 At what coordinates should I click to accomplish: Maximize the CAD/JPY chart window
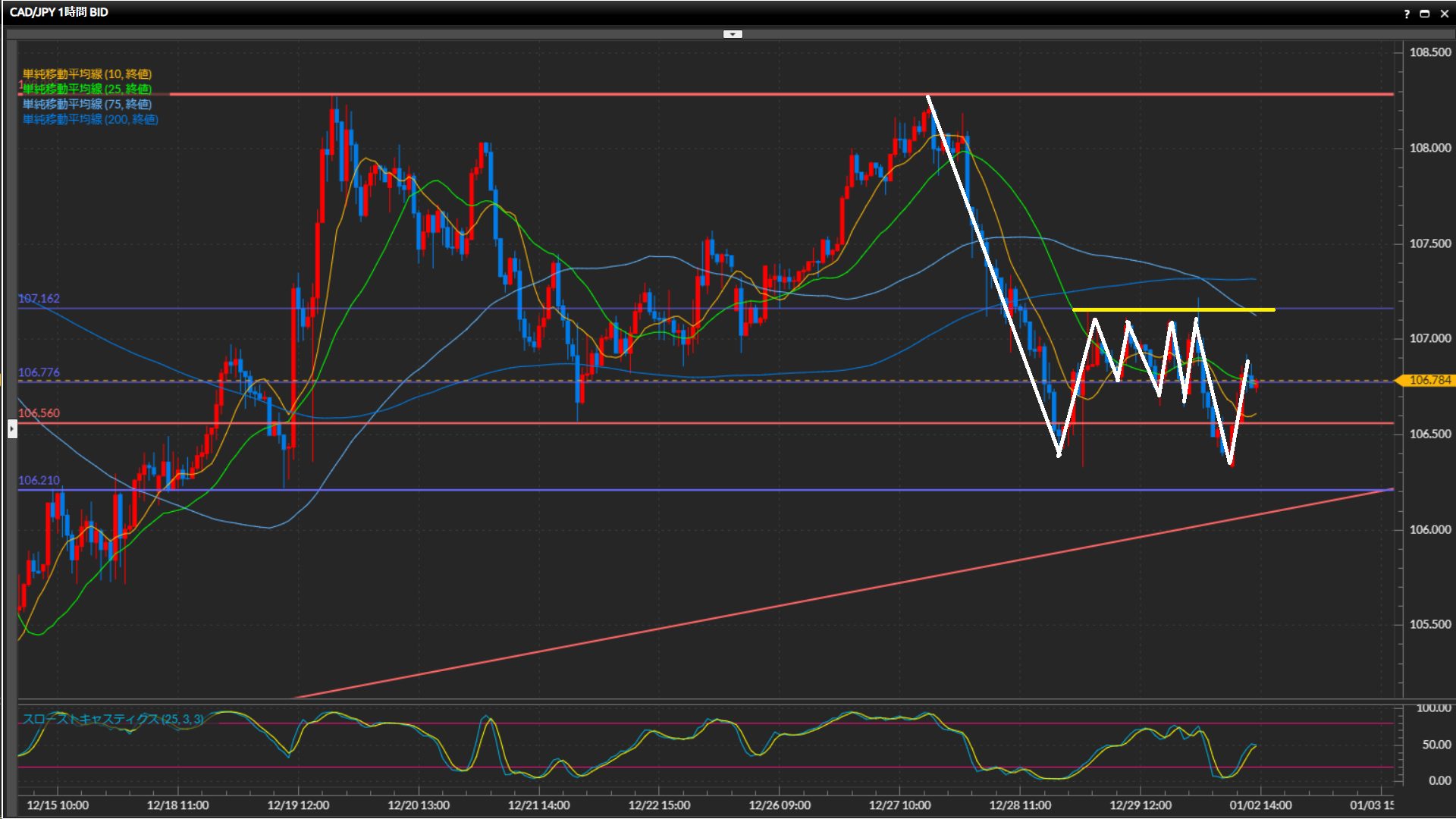pos(1425,14)
